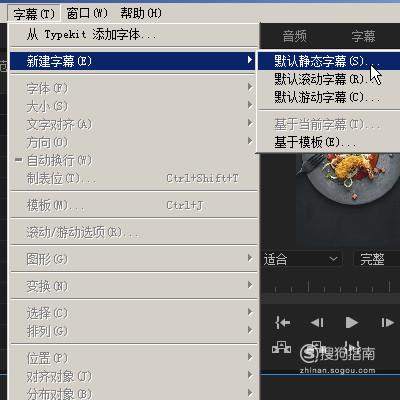This screenshot has height=400, width=400.
Task: Expand the 字体(F) submenu
Action: pyautogui.click(x=134, y=88)
